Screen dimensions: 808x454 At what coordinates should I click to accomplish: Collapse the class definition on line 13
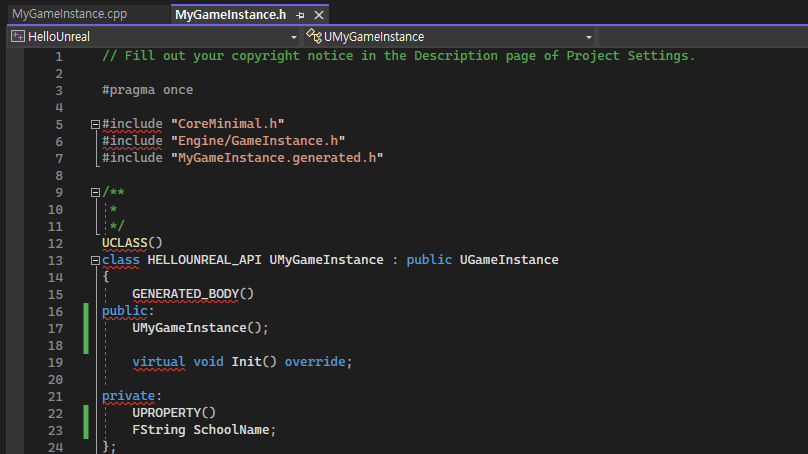(x=95, y=260)
